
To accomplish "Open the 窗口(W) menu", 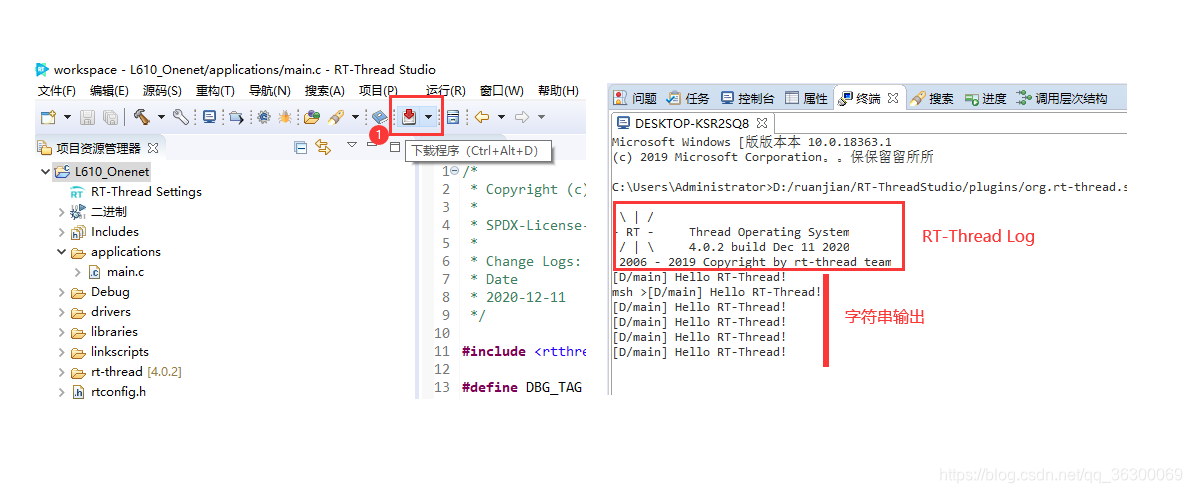I will point(502,90).
